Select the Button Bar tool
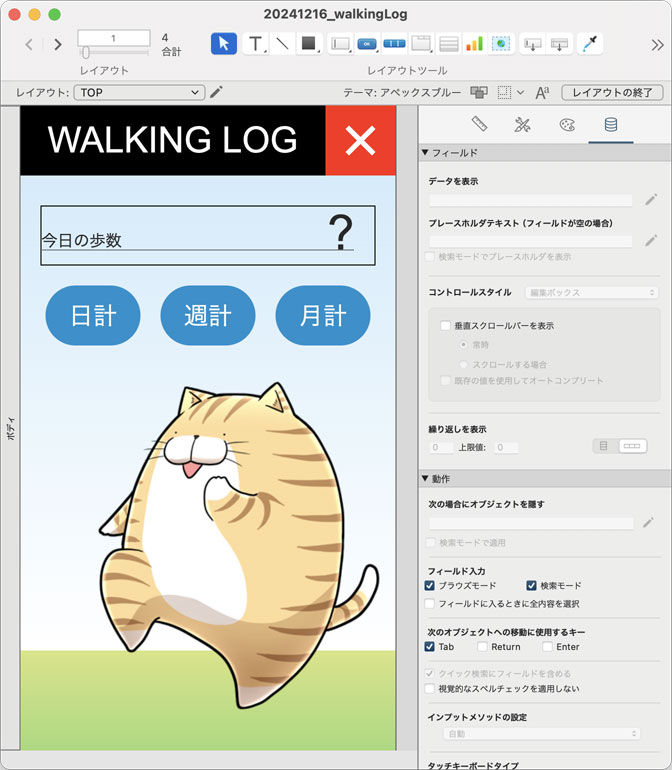The height and width of the screenshot is (770, 672). click(394, 44)
